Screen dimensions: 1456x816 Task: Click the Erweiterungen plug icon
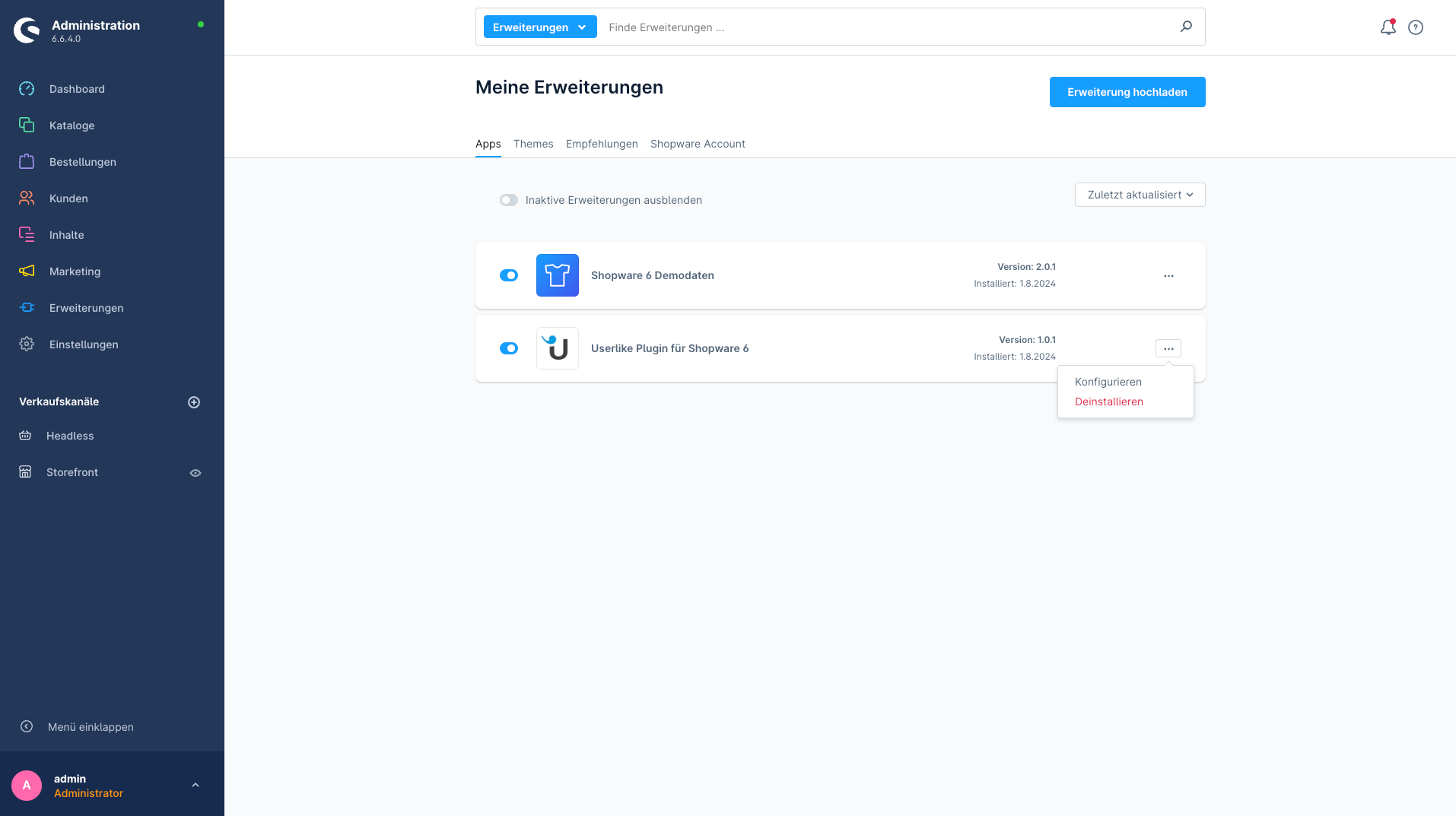[27, 308]
